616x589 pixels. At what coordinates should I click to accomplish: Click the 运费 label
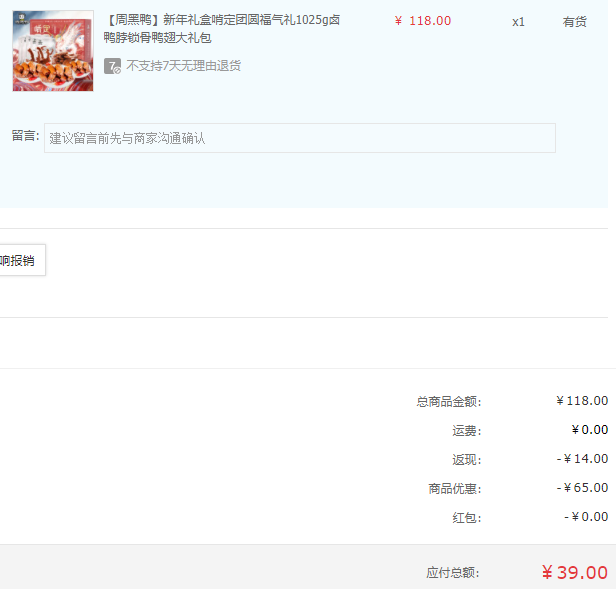(467, 431)
